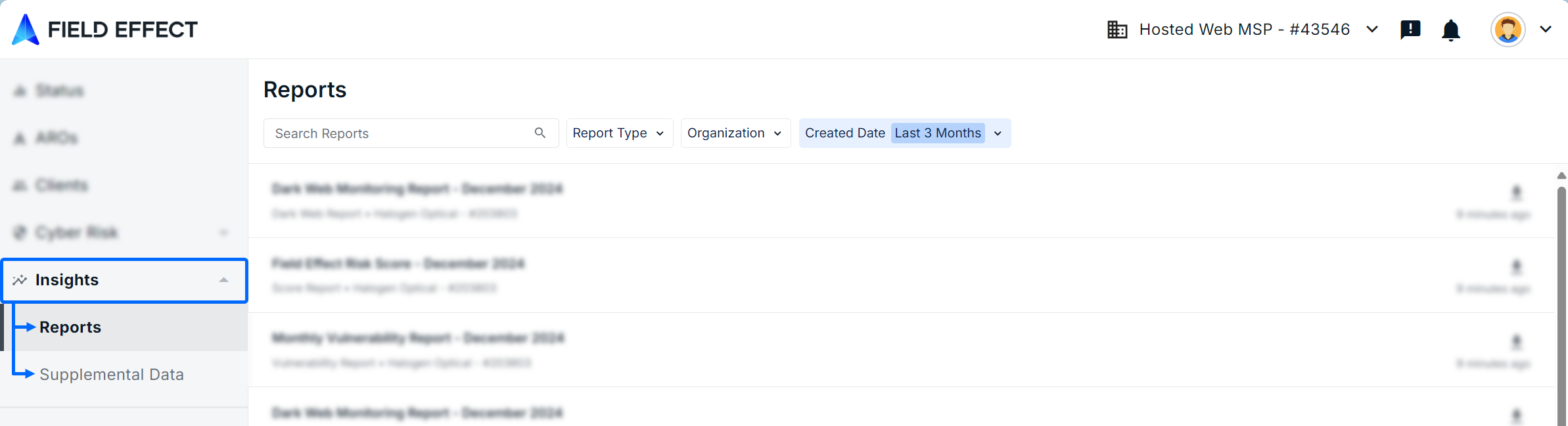Open the organization building icon

click(1117, 30)
